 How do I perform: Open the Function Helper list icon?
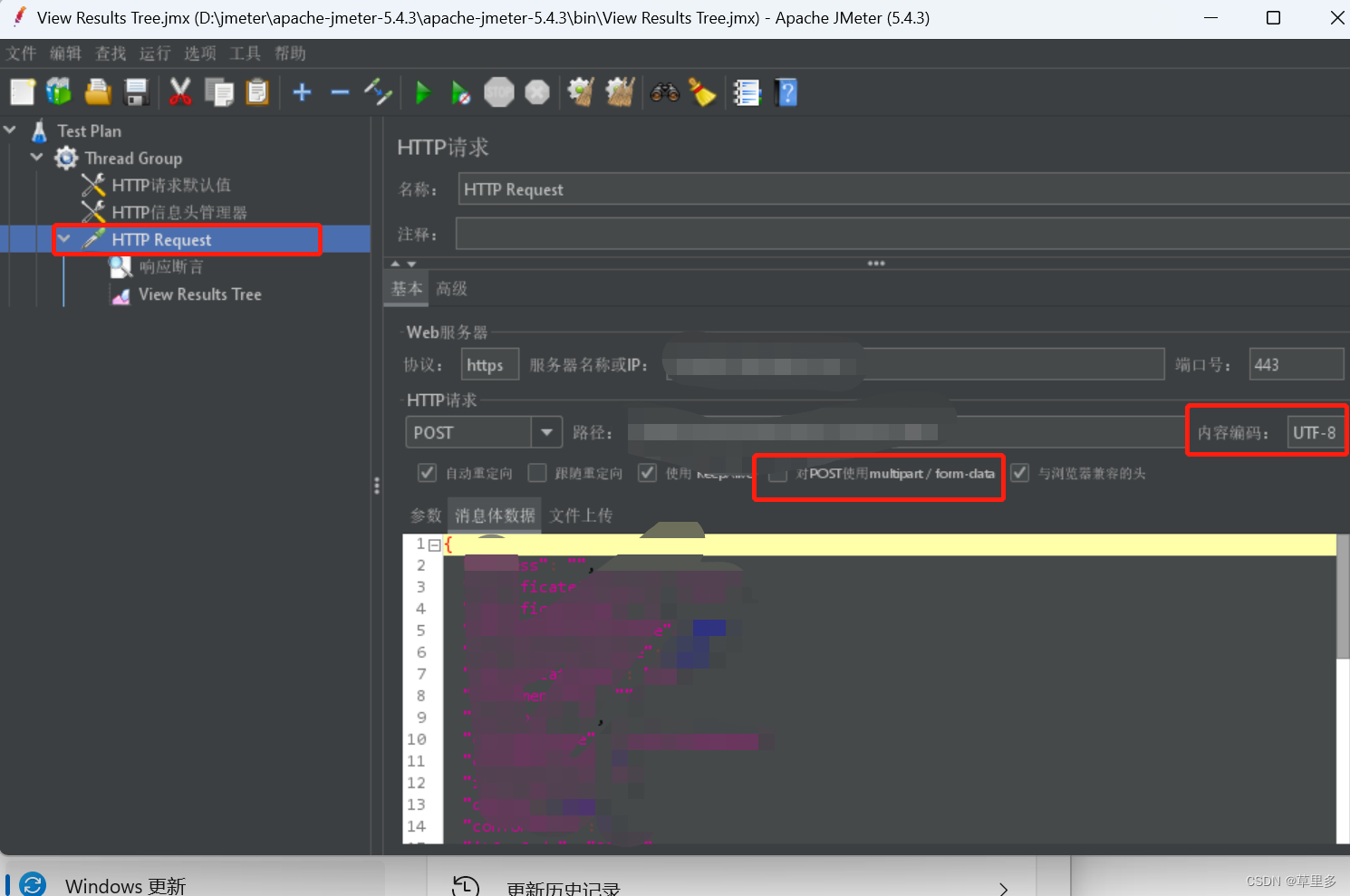(747, 92)
